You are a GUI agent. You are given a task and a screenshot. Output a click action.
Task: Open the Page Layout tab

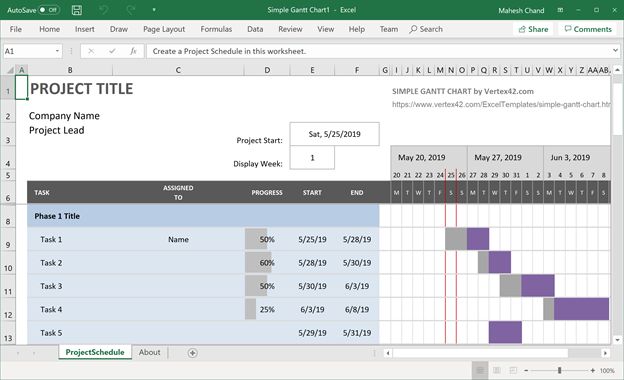(164, 29)
